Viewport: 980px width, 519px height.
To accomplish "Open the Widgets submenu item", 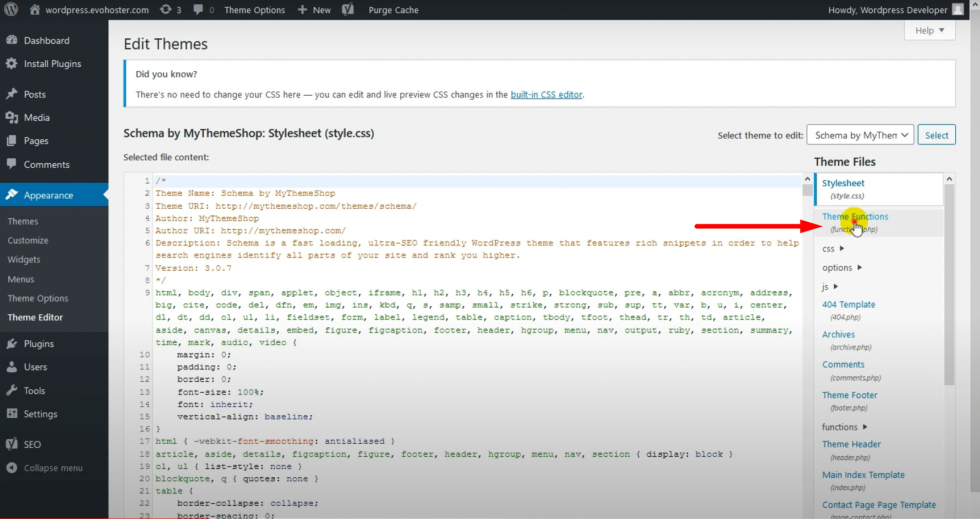I will [24, 260].
